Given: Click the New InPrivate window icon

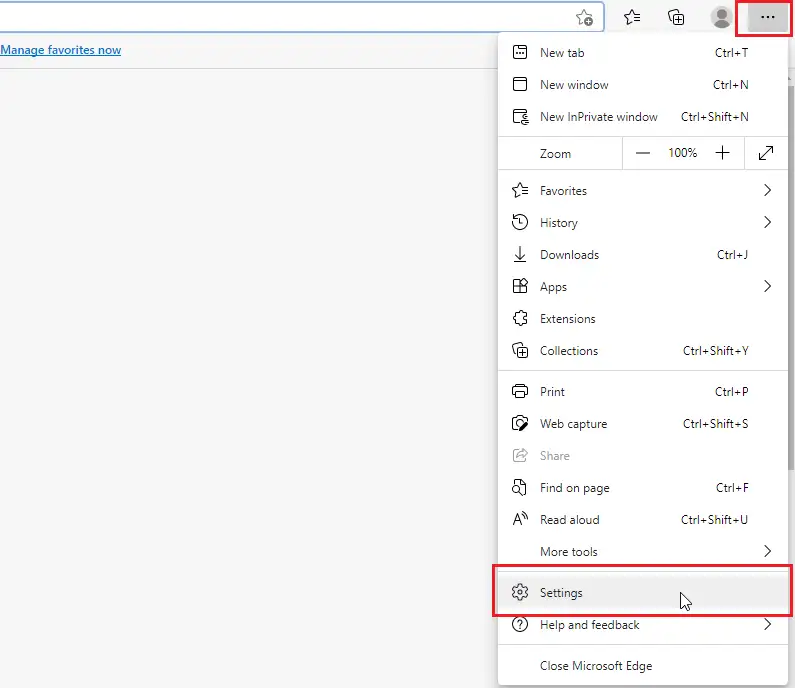Looking at the screenshot, I should 520,117.
